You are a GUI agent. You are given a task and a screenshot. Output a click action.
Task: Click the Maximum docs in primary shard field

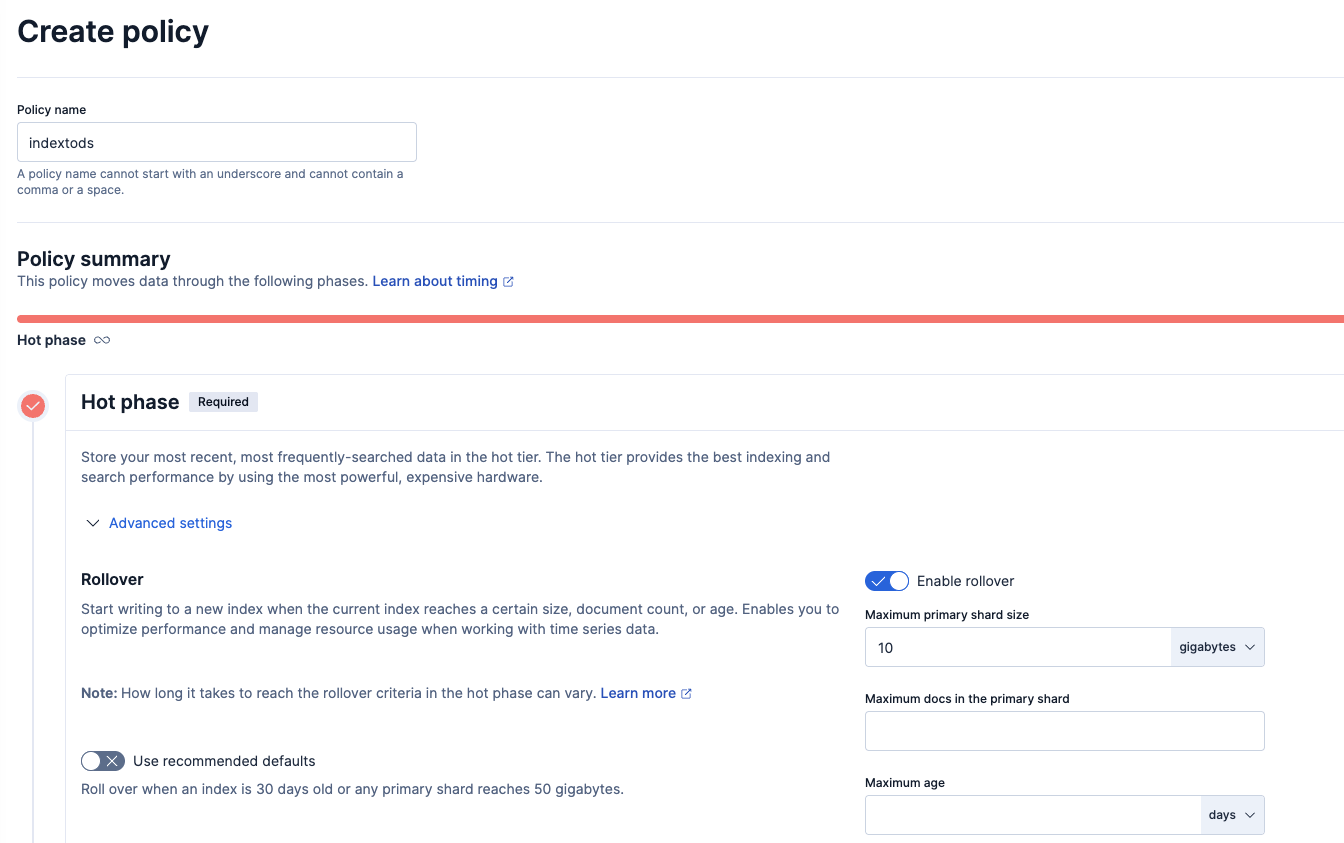point(1064,731)
